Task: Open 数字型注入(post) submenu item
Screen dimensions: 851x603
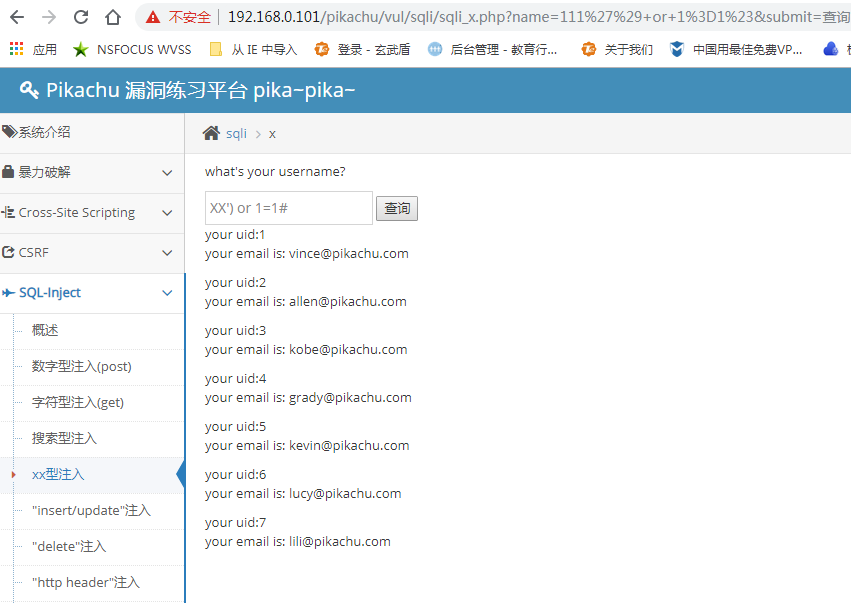Action: pyautogui.click(x=81, y=366)
